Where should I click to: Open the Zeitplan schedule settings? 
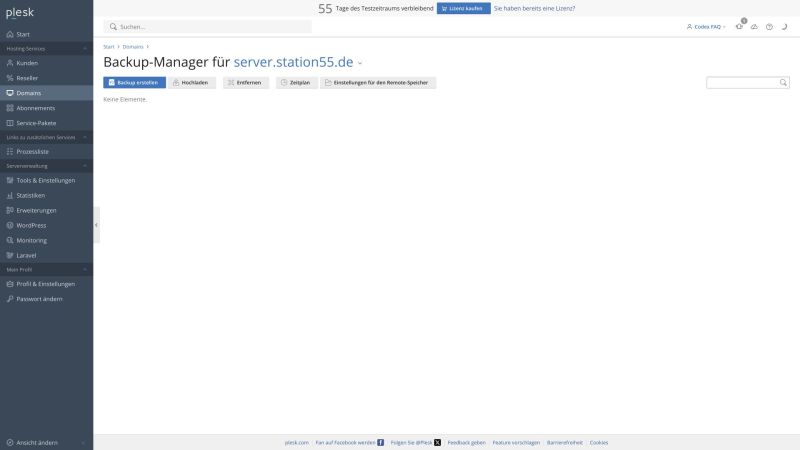point(296,83)
